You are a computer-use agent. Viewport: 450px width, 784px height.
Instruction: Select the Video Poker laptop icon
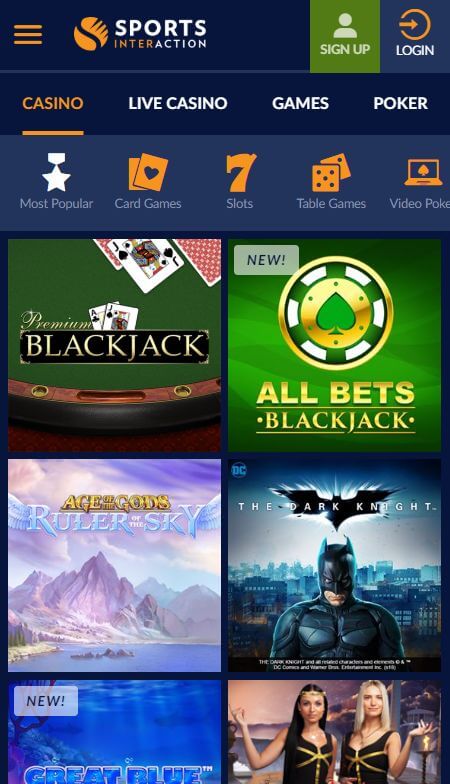tap(424, 172)
